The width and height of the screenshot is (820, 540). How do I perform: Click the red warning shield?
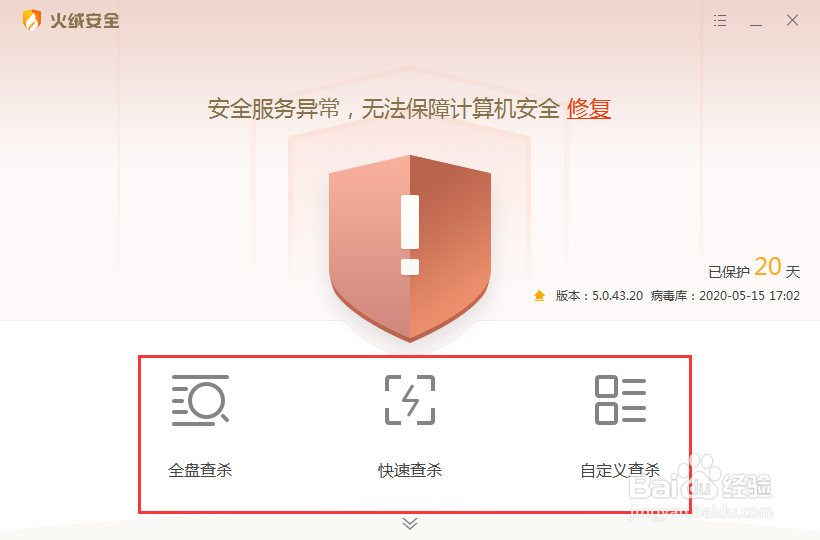(x=410, y=249)
